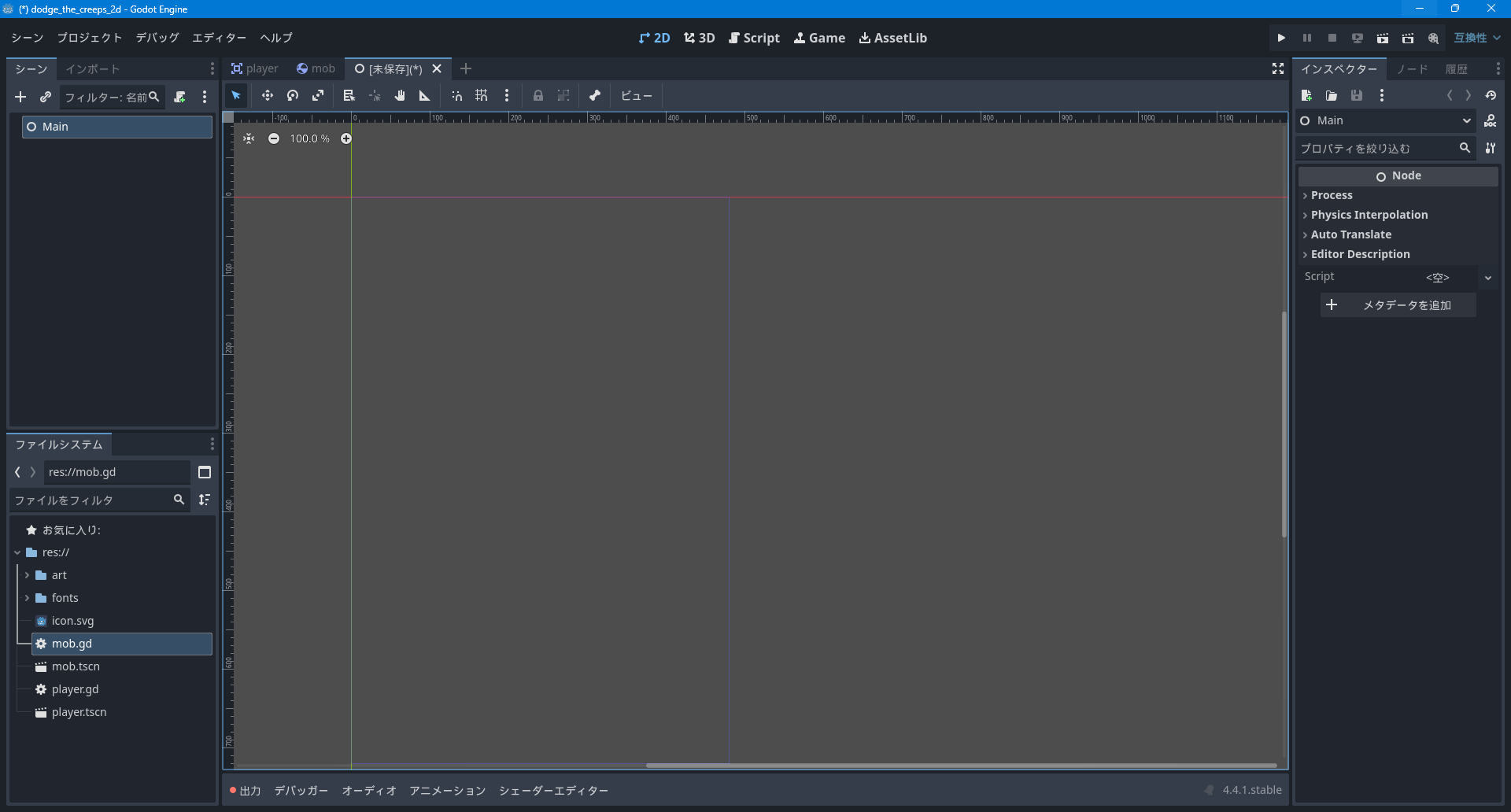The height and width of the screenshot is (812, 1511).
Task: Click the node filter field in scene dock
Action: pos(111,97)
